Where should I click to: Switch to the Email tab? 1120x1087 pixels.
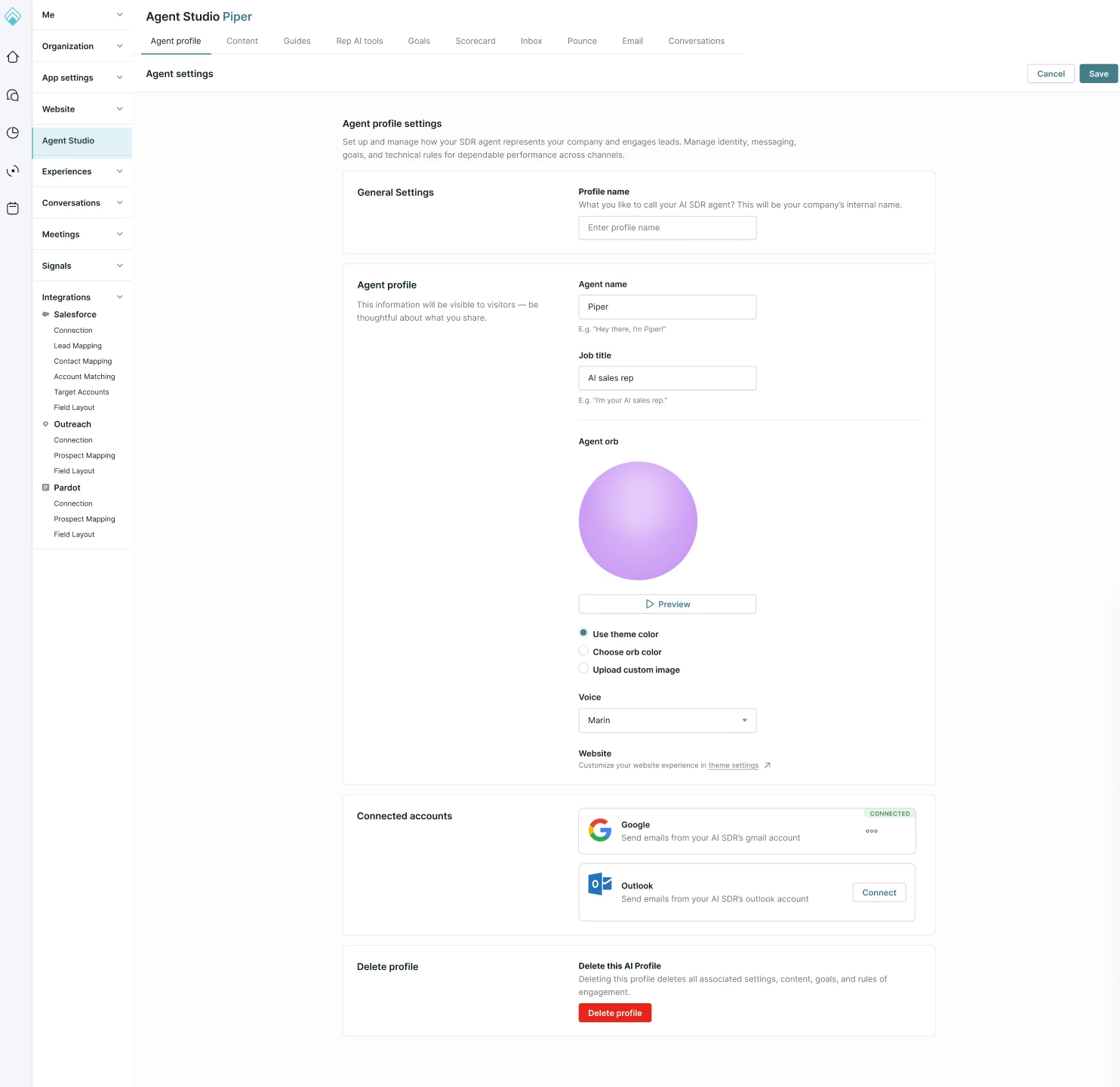[x=632, y=41]
